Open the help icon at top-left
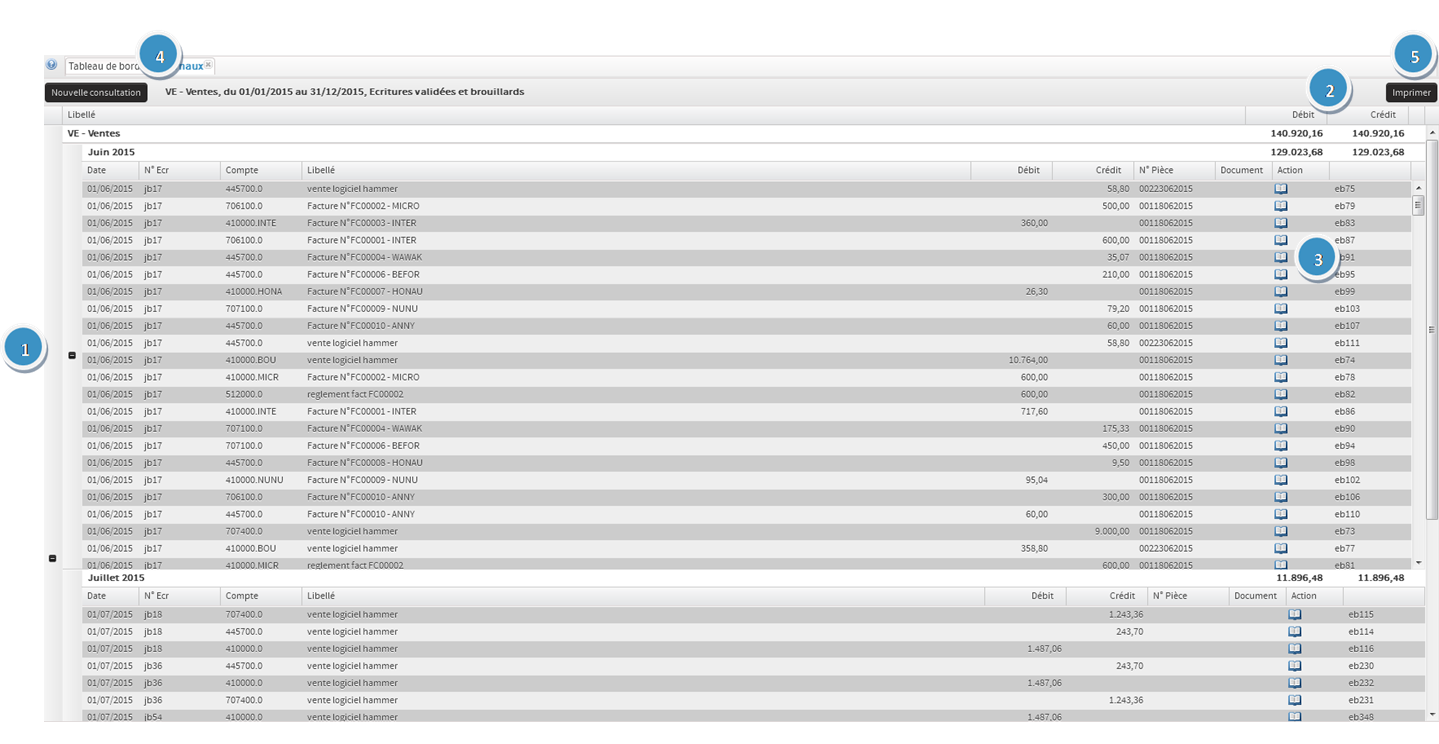 pos(50,64)
